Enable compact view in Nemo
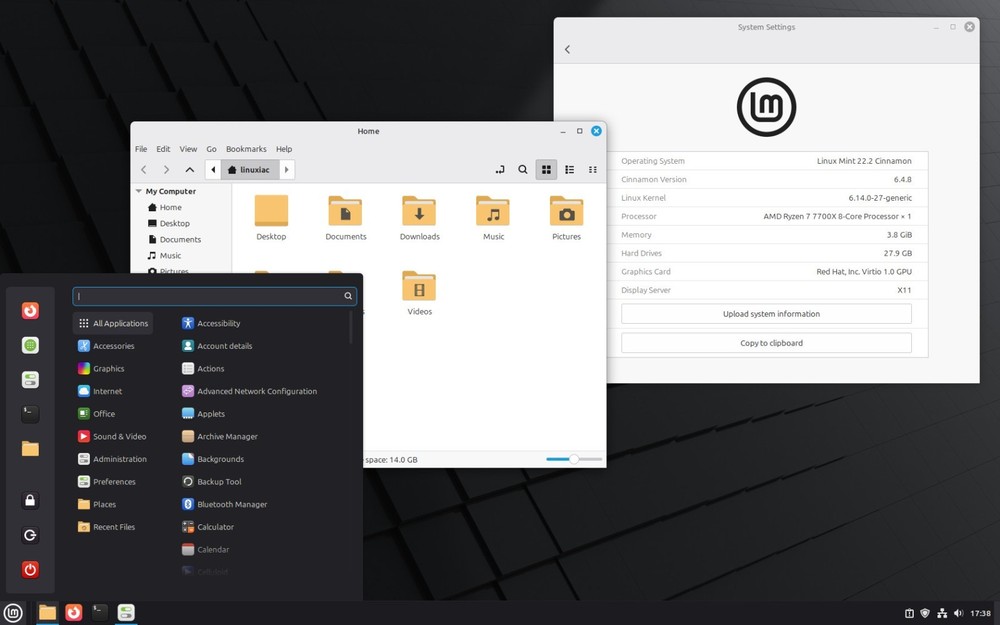 [x=592, y=169]
